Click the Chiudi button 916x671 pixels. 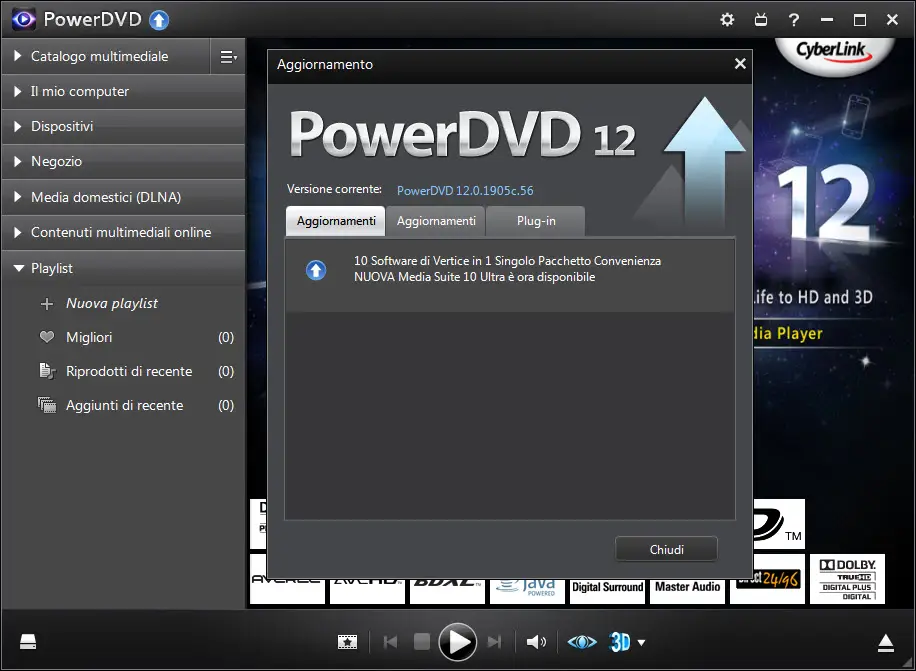pyautogui.click(x=666, y=550)
